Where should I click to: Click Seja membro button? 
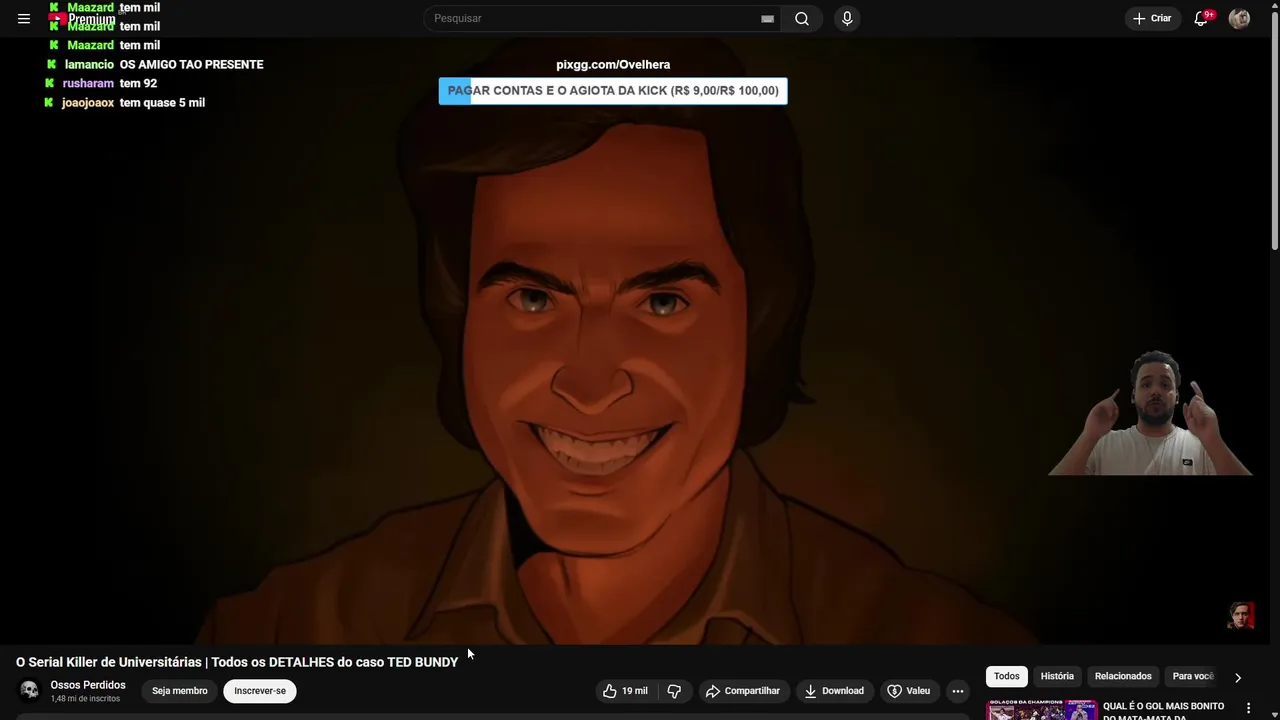point(180,691)
